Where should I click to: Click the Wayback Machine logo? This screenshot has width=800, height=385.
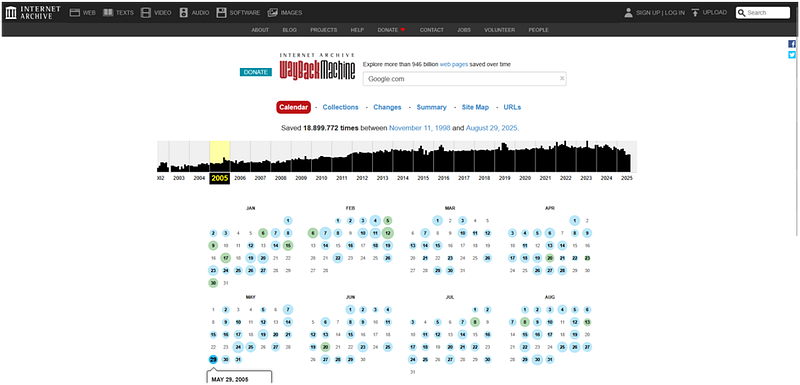click(317, 67)
